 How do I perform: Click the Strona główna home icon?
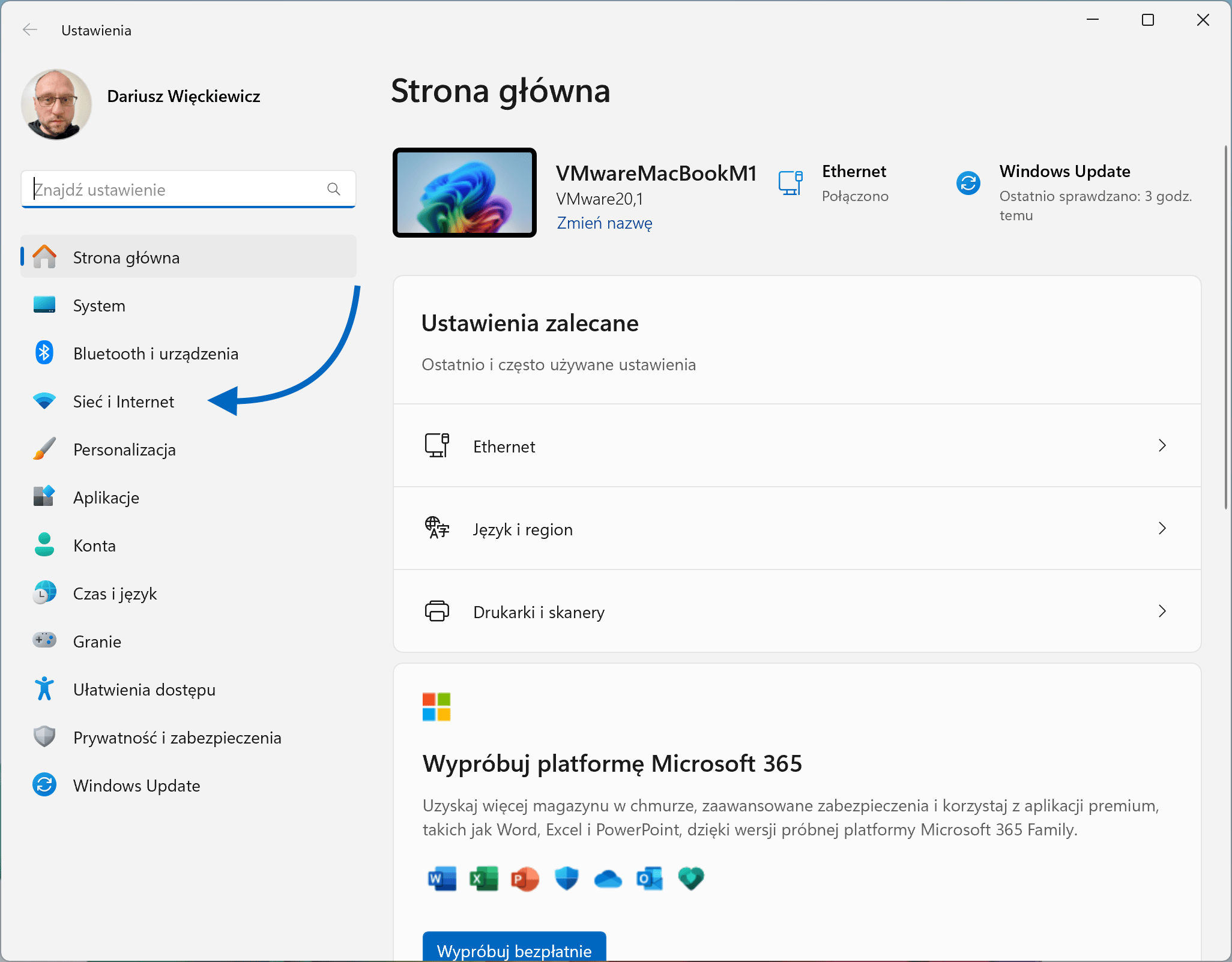pos(44,257)
